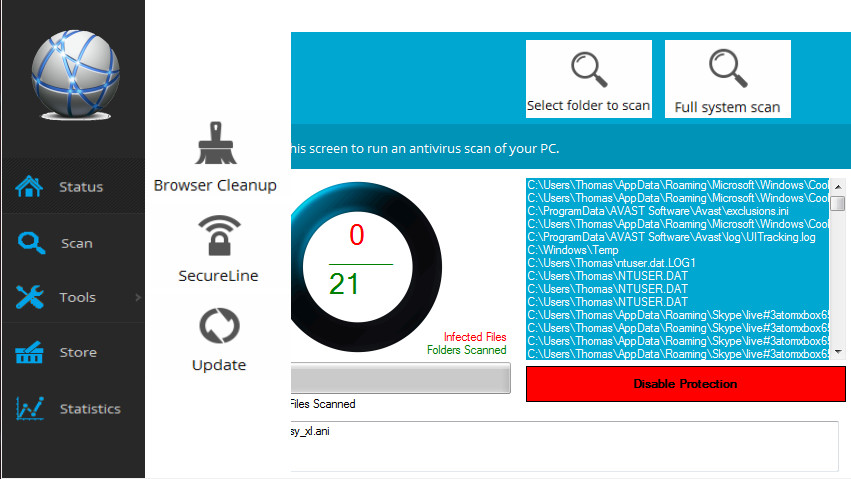This screenshot has width=851, height=479.
Task: Select the C:\Windows\Temp list entry
Action: point(573,250)
